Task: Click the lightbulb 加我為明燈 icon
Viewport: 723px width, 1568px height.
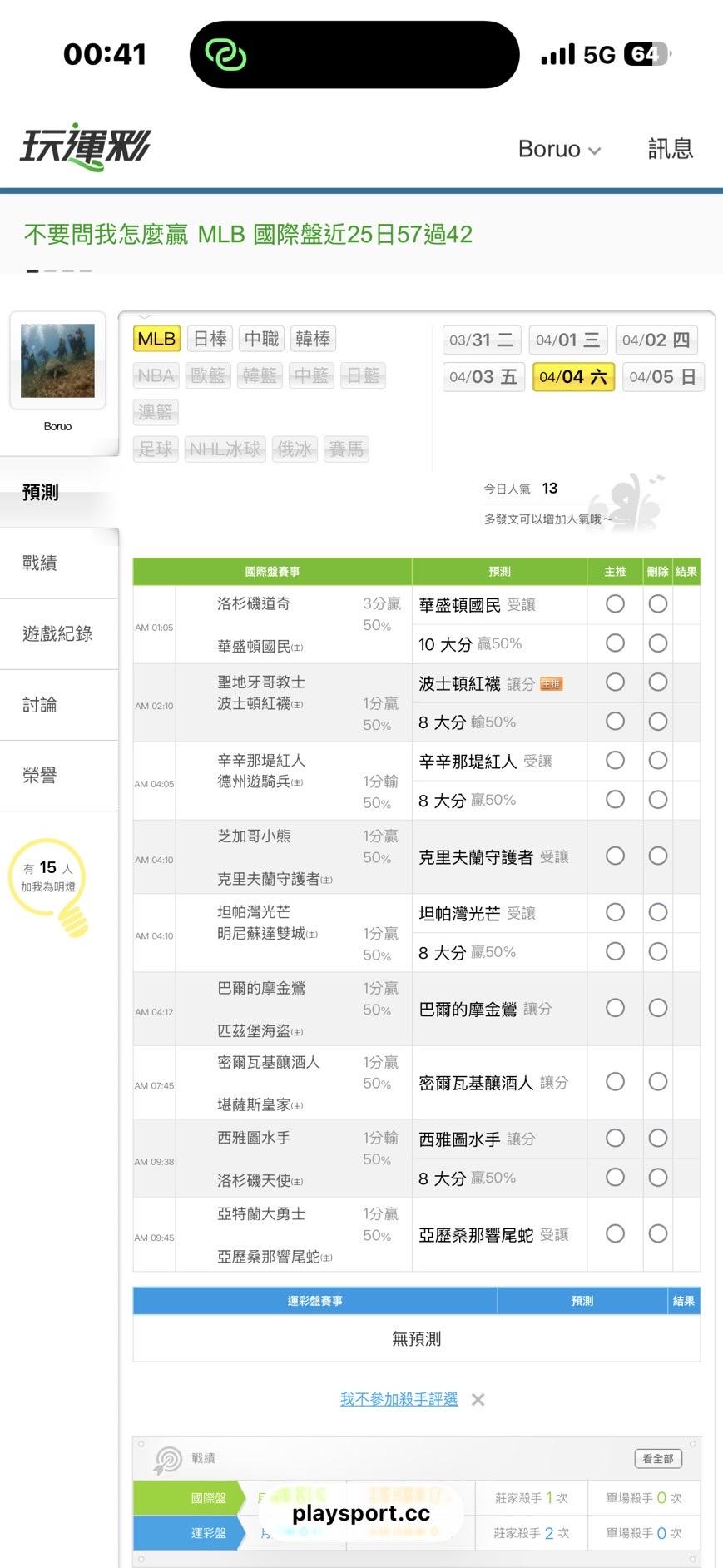Action: tap(72, 919)
